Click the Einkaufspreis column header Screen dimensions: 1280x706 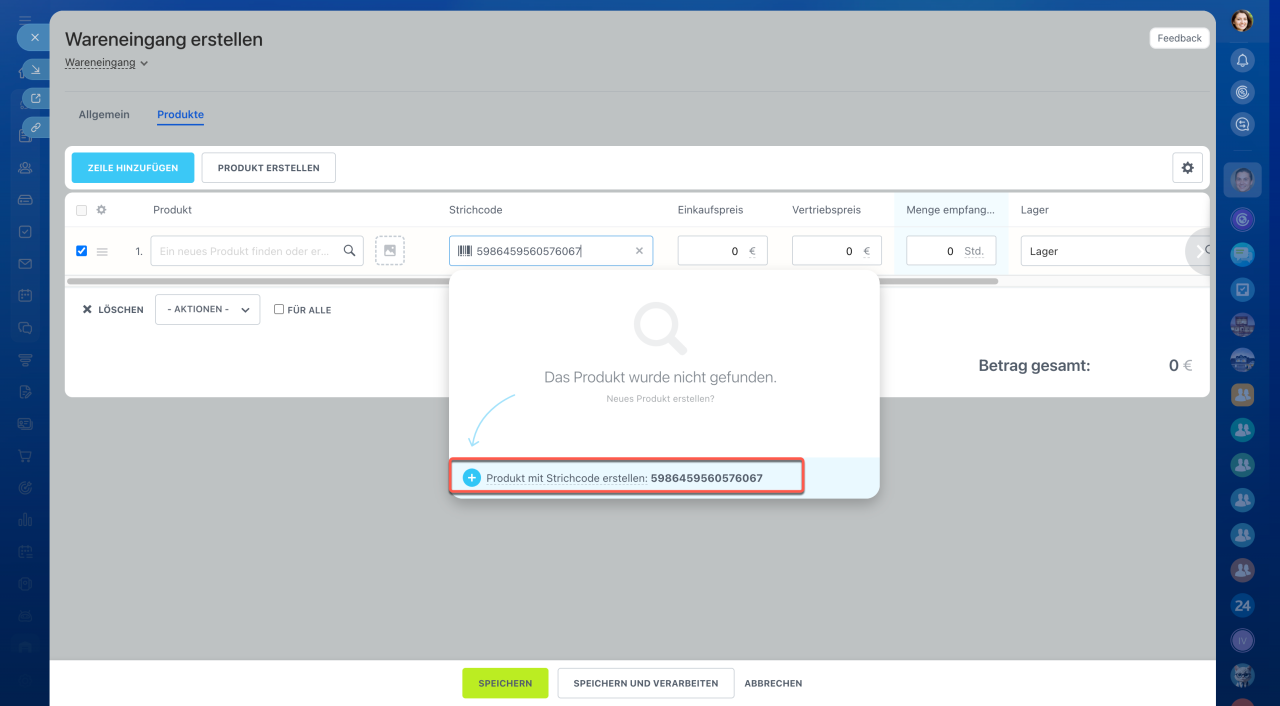[x=710, y=210]
